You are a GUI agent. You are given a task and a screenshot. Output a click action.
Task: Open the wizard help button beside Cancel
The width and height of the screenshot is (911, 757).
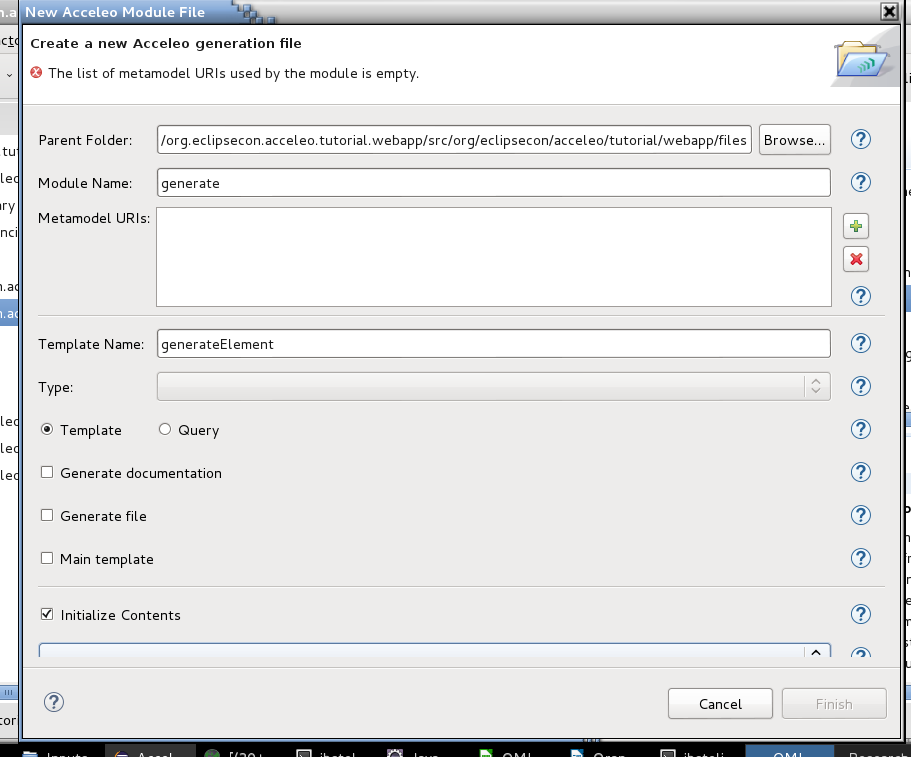pyautogui.click(x=53, y=702)
